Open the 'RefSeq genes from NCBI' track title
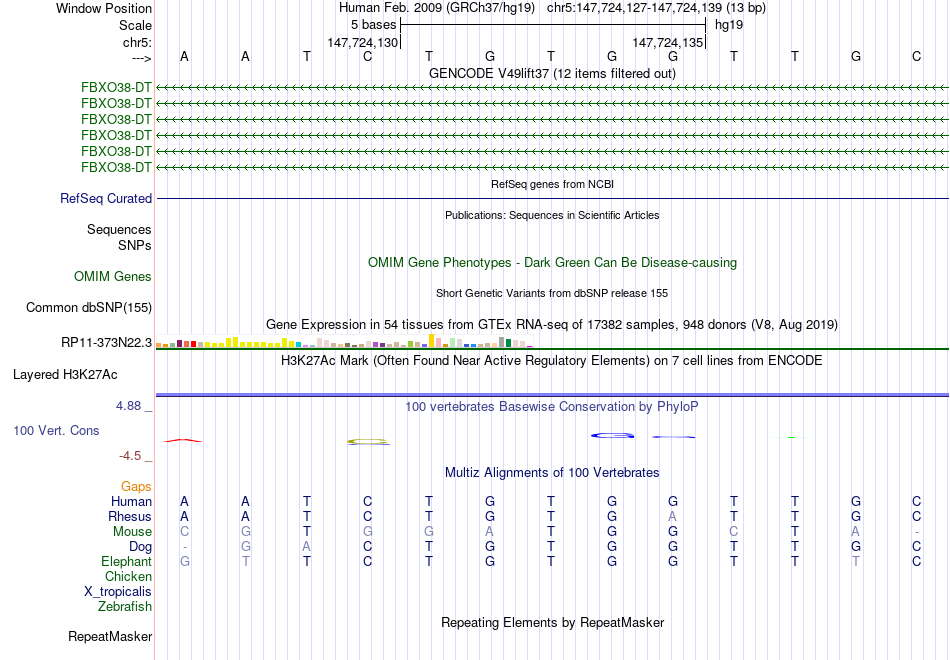 (552, 184)
